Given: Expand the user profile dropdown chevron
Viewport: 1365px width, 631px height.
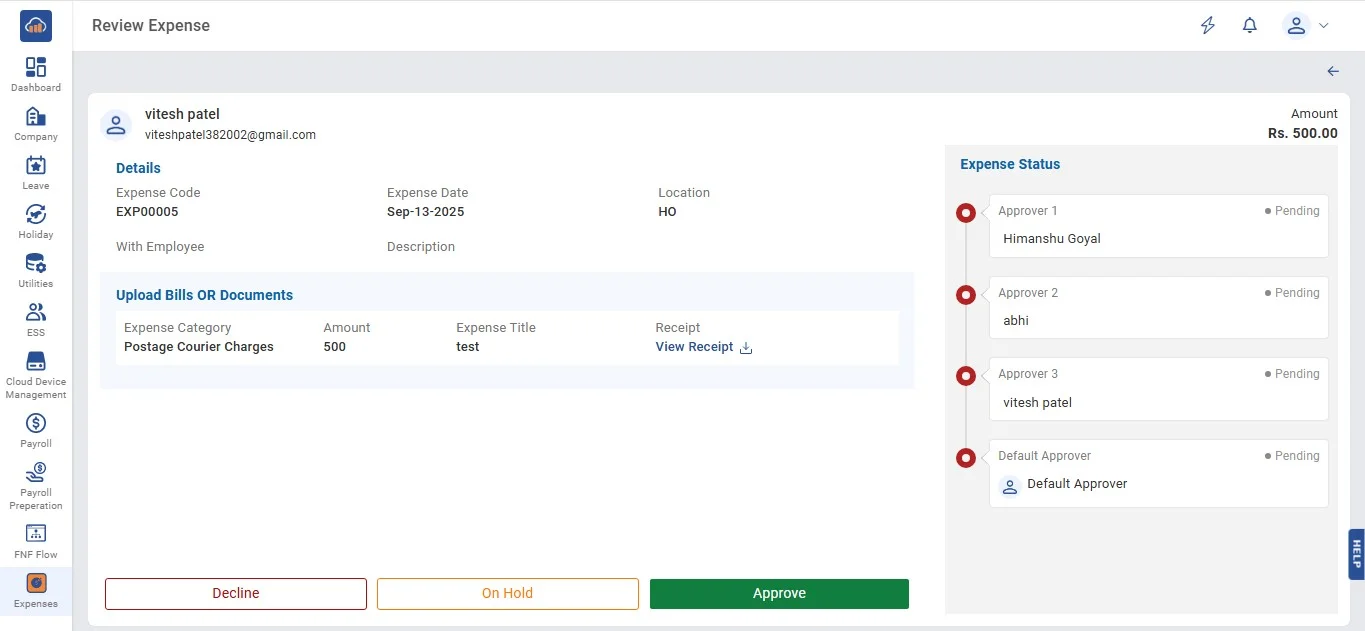Looking at the screenshot, I should 1324,26.
